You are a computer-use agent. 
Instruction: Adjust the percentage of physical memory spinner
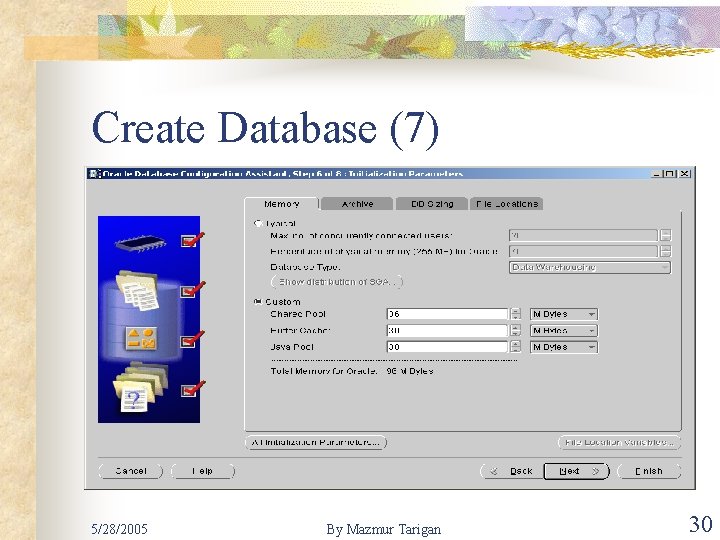[665, 252]
